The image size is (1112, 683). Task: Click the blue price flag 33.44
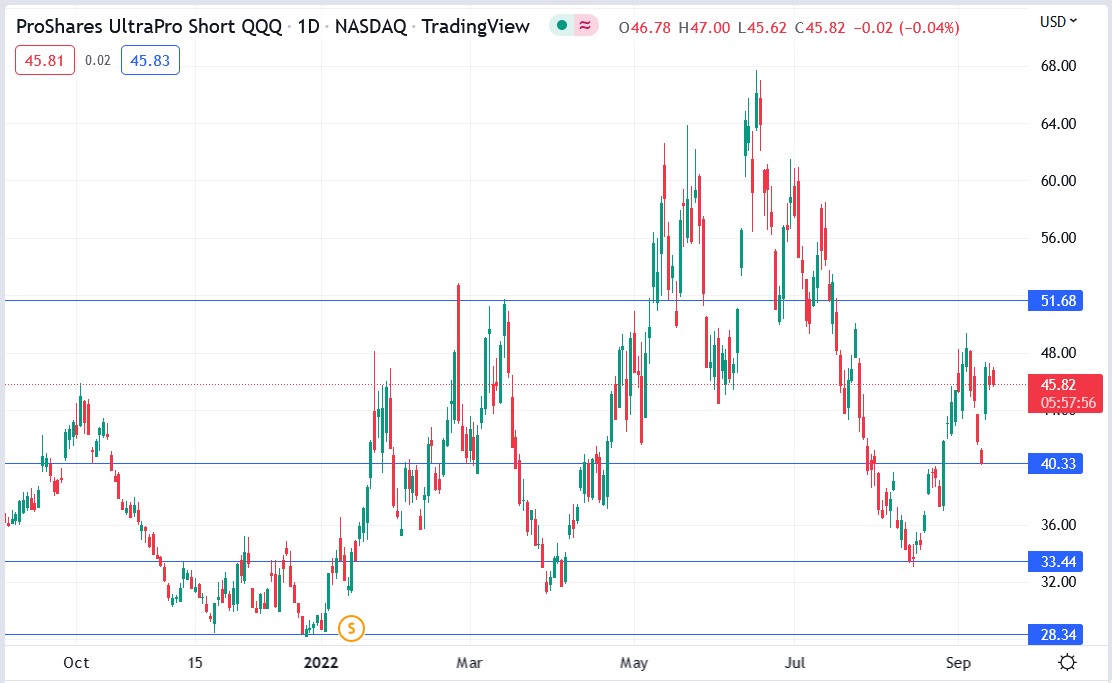click(1057, 562)
